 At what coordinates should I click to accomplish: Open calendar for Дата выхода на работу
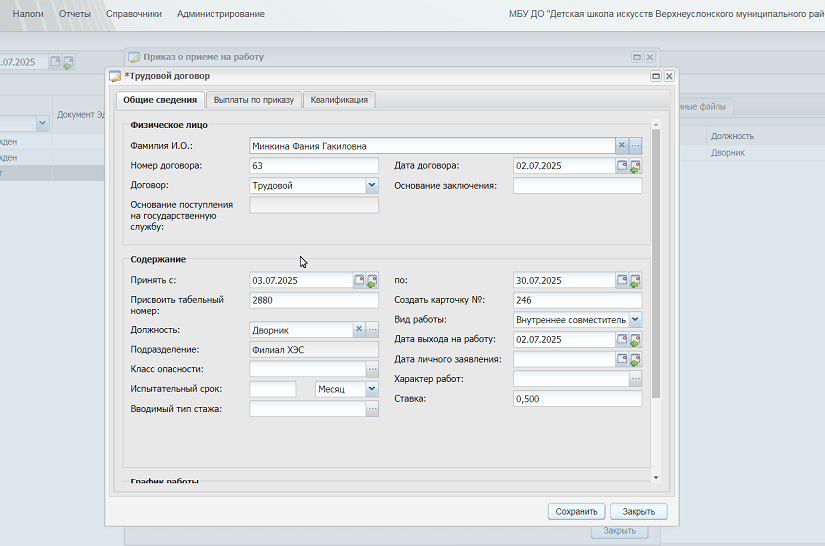[x=622, y=339]
